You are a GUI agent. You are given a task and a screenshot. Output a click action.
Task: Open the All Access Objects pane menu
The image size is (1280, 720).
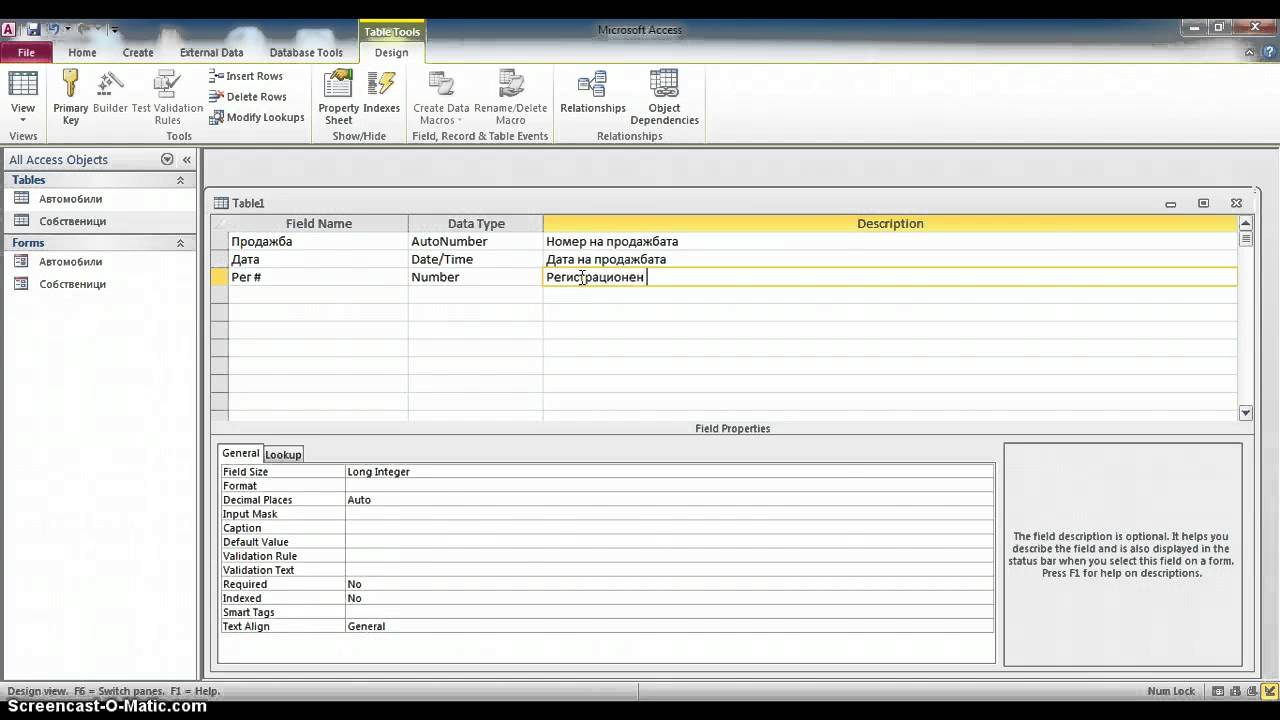(x=167, y=160)
